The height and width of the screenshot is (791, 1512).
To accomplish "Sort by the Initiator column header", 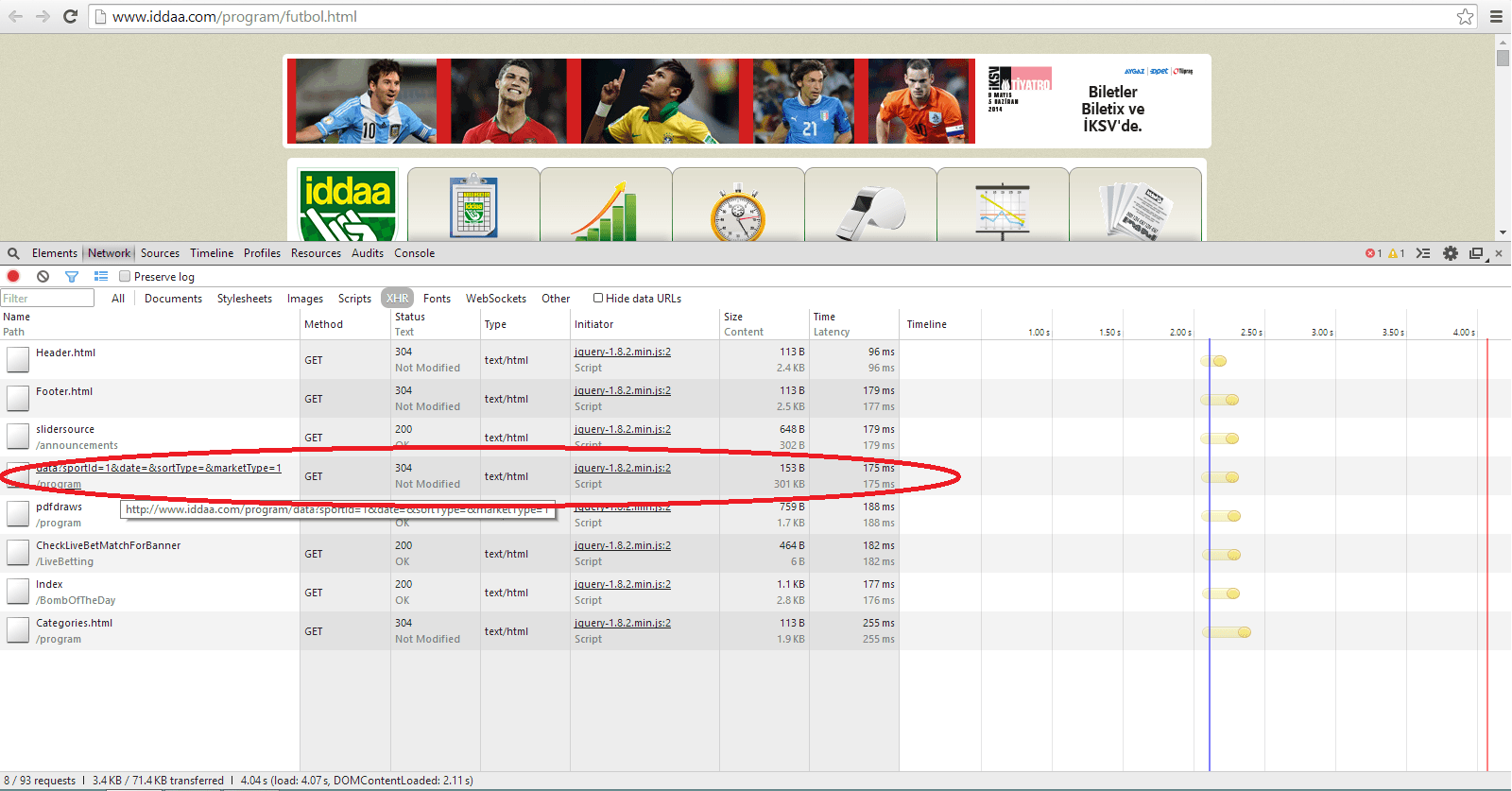I will click(644, 324).
